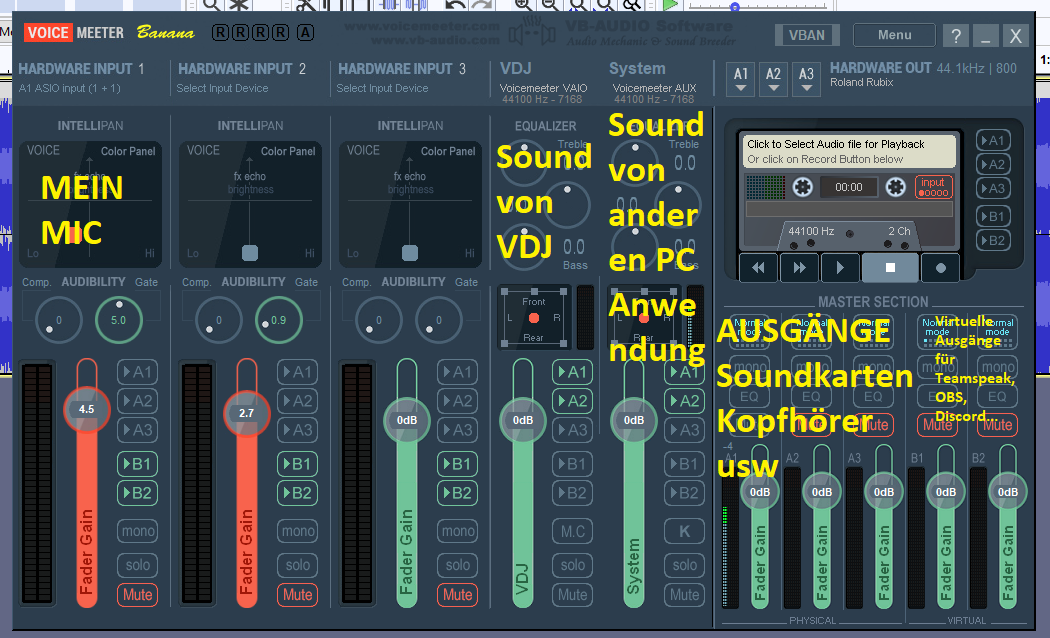Route cassette playback to bus B2
The image size is (1050, 638).
[x=992, y=240]
